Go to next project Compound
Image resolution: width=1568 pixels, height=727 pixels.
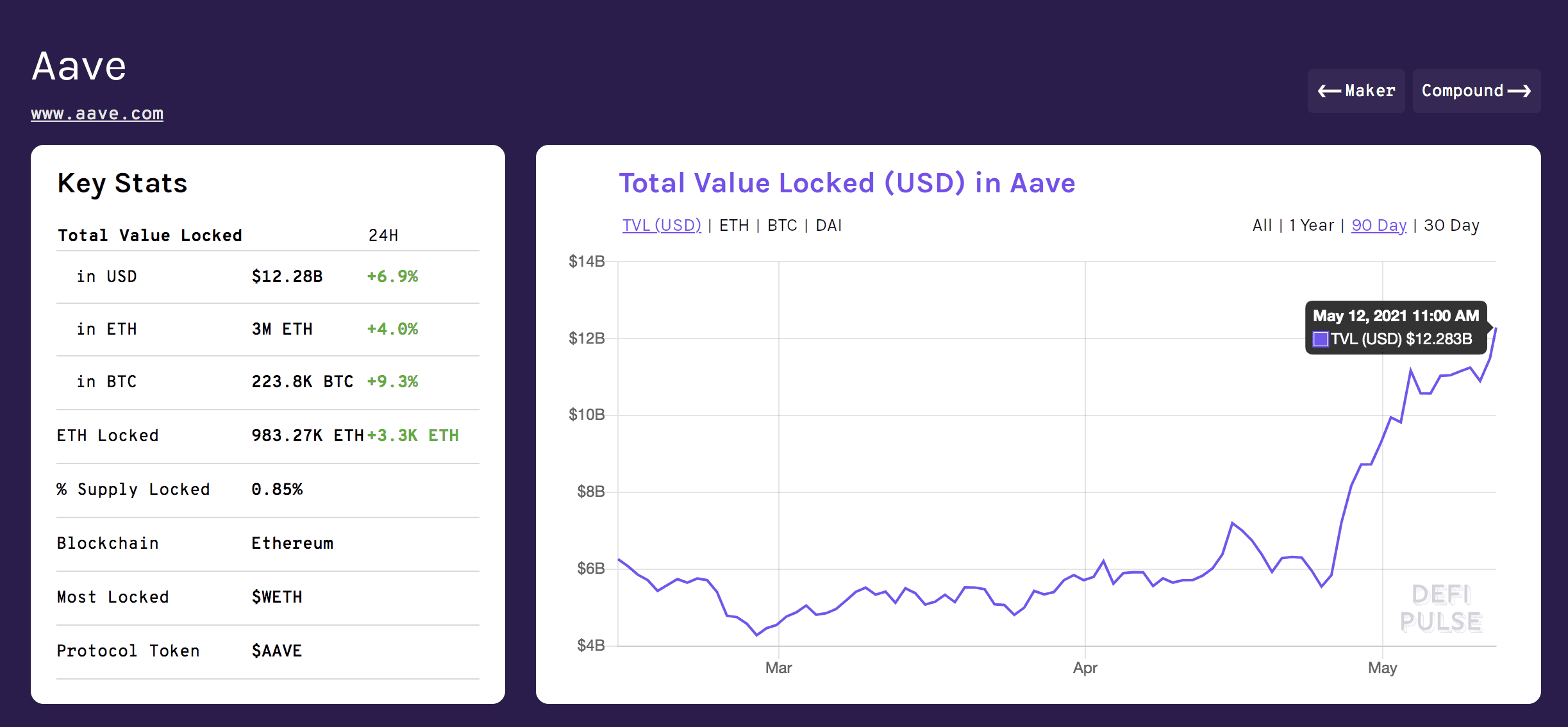tap(1476, 91)
